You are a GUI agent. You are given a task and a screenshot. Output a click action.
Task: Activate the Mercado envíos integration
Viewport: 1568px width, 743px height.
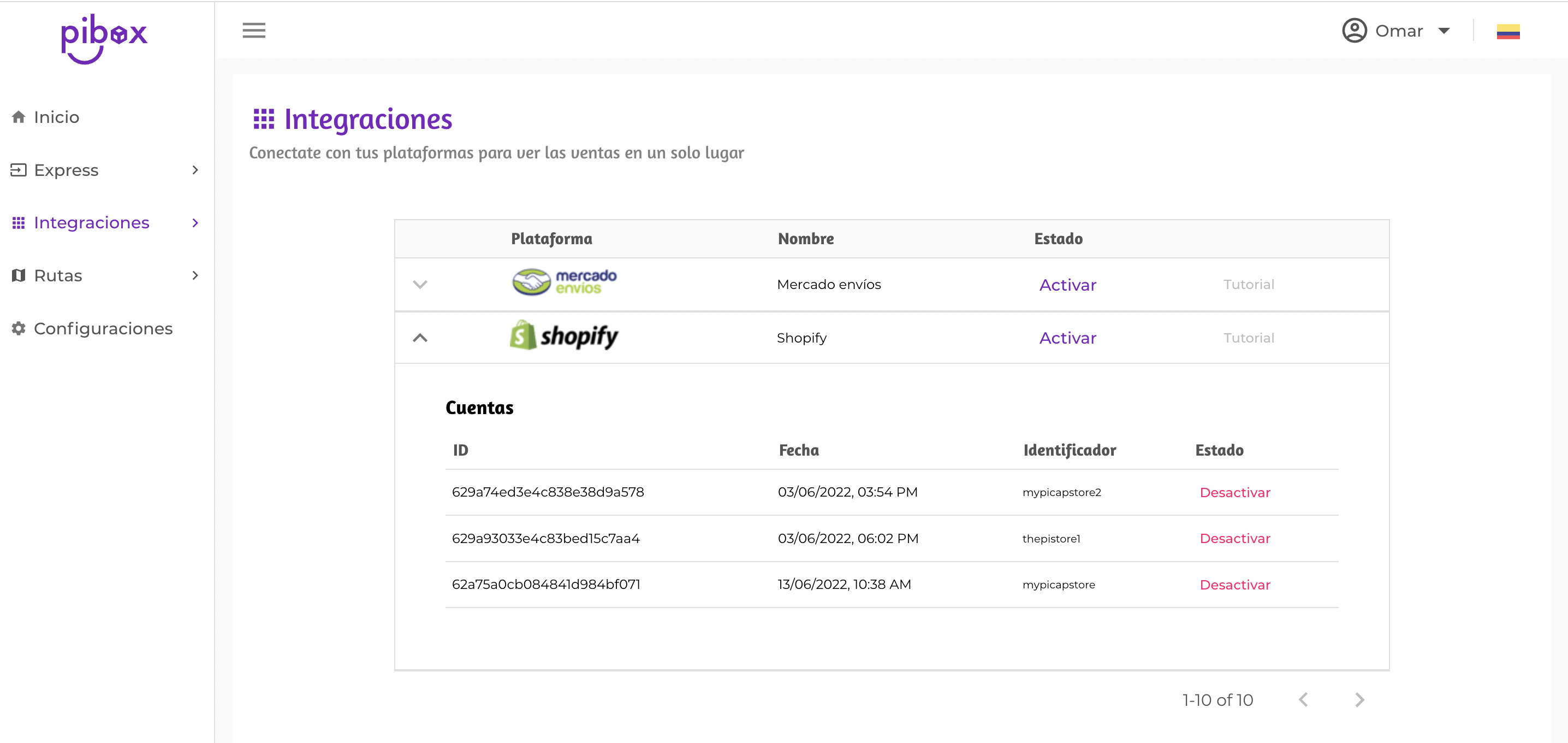tap(1068, 285)
